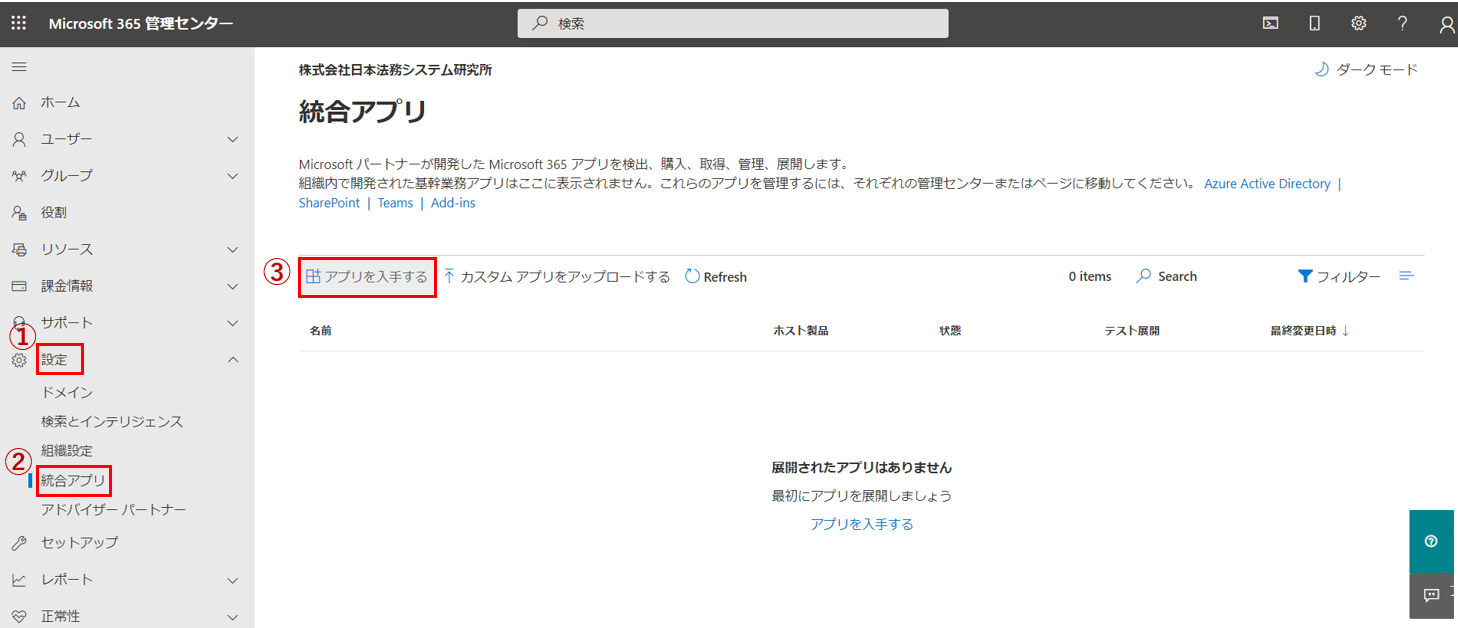This screenshot has width=1458, height=628.
Task: Expand the ユーザー navigation section
Action: (x=232, y=139)
